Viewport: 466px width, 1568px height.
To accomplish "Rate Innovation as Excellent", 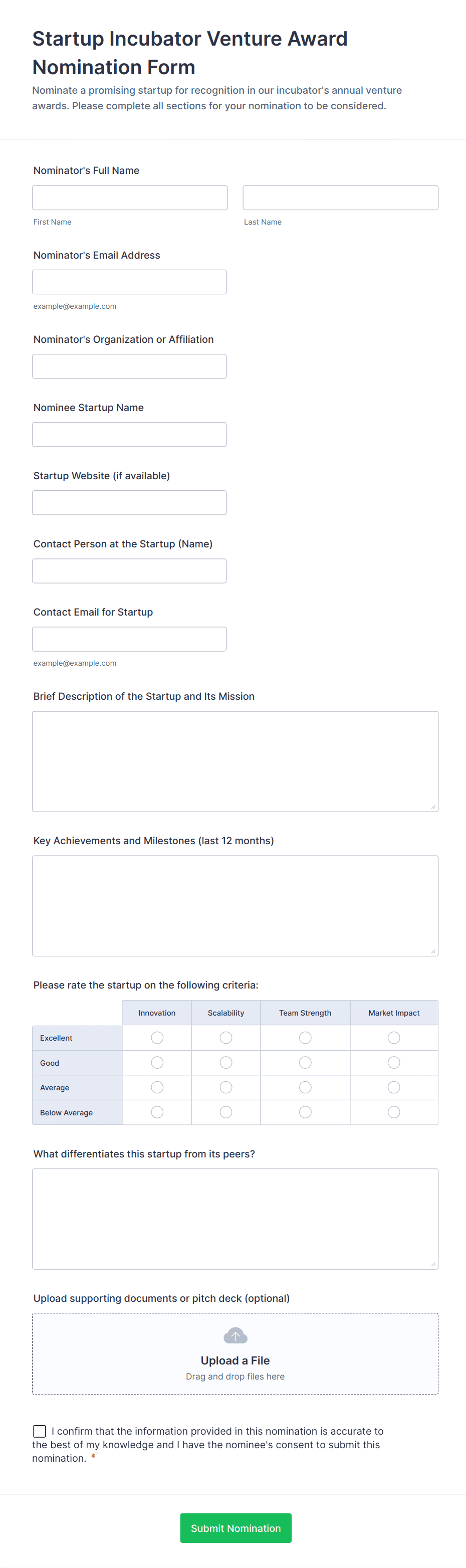I will 157,1037.
